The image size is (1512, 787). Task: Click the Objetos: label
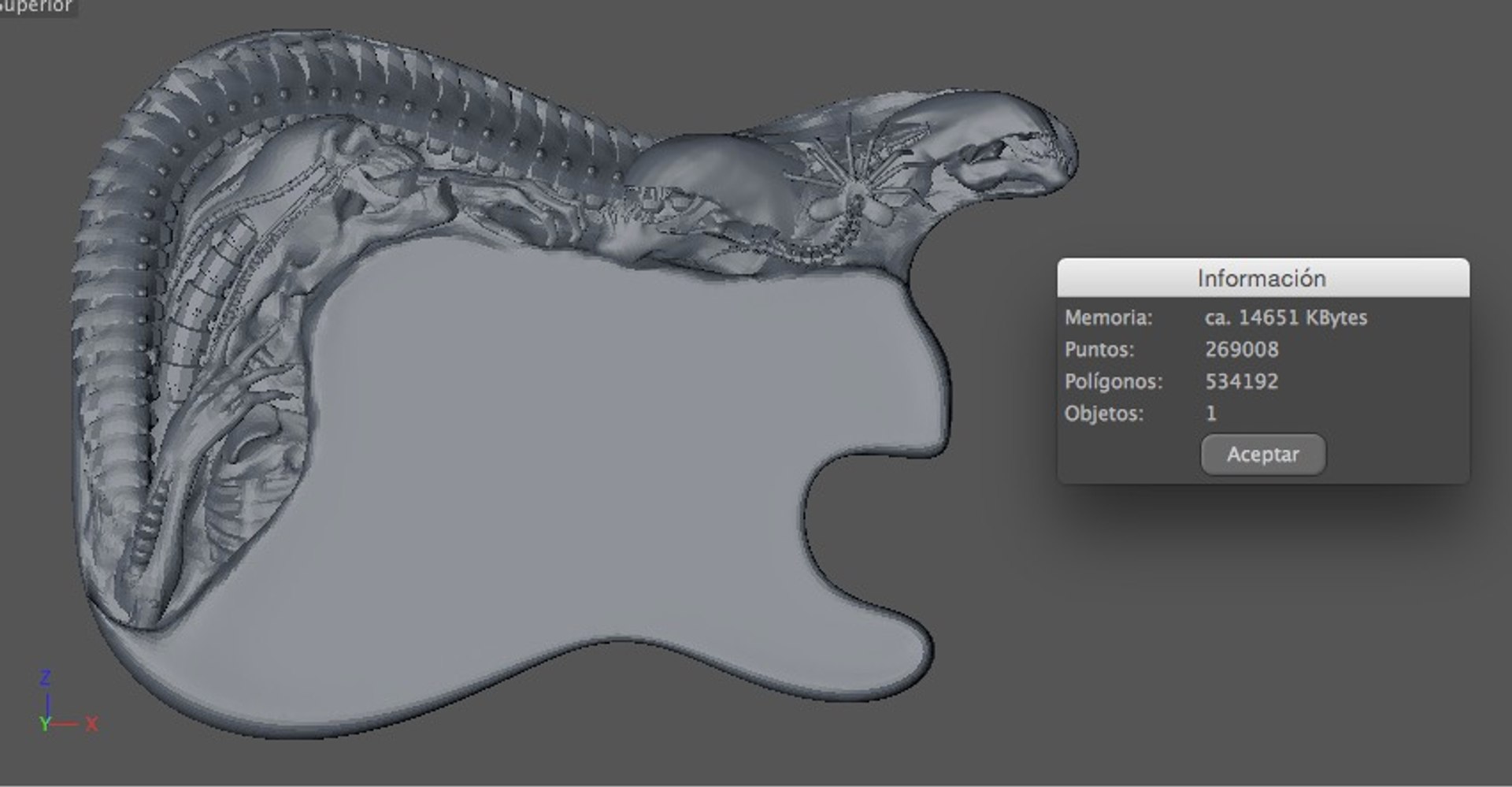(1103, 414)
